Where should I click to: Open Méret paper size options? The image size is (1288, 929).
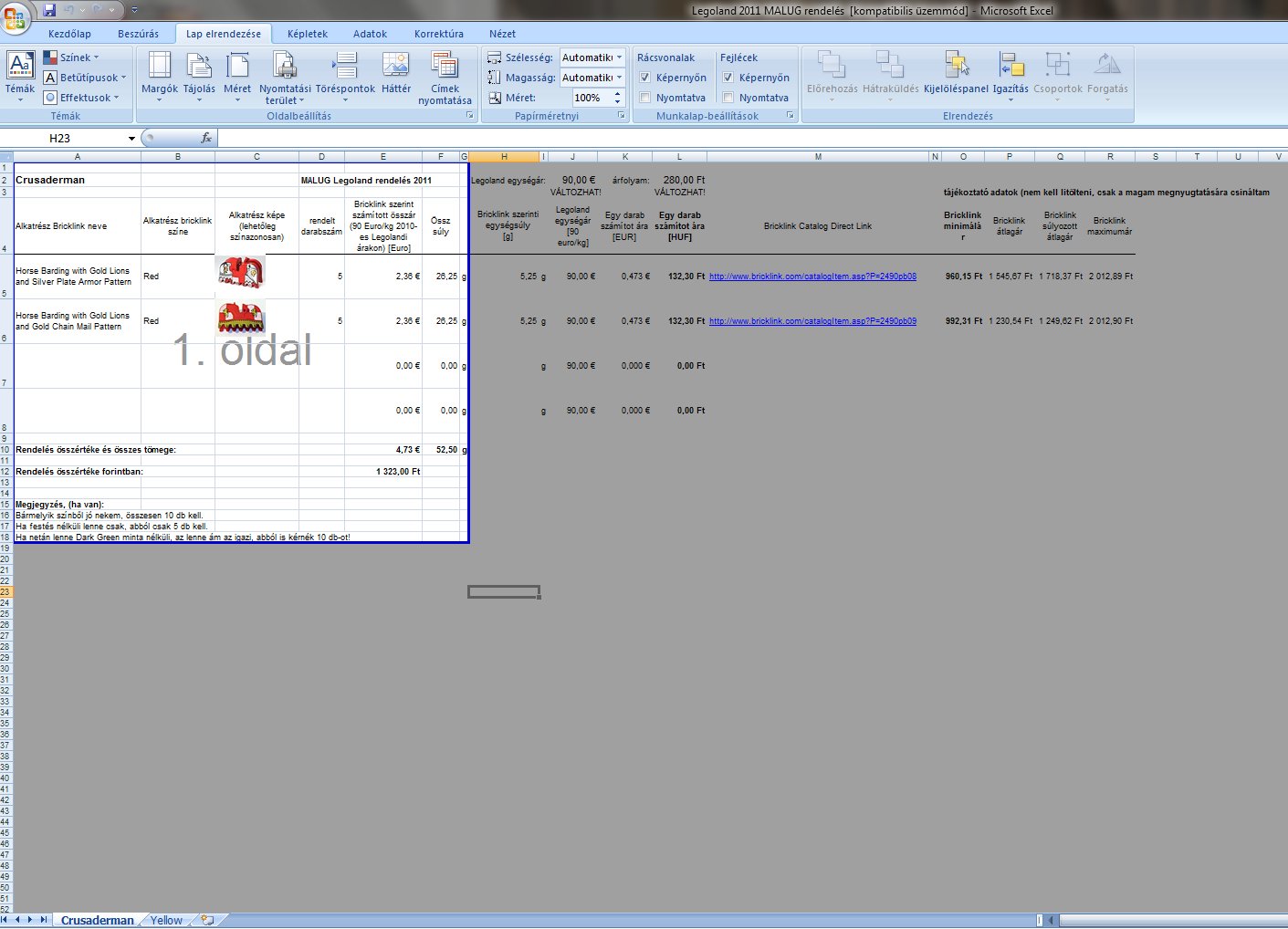coord(237,77)
